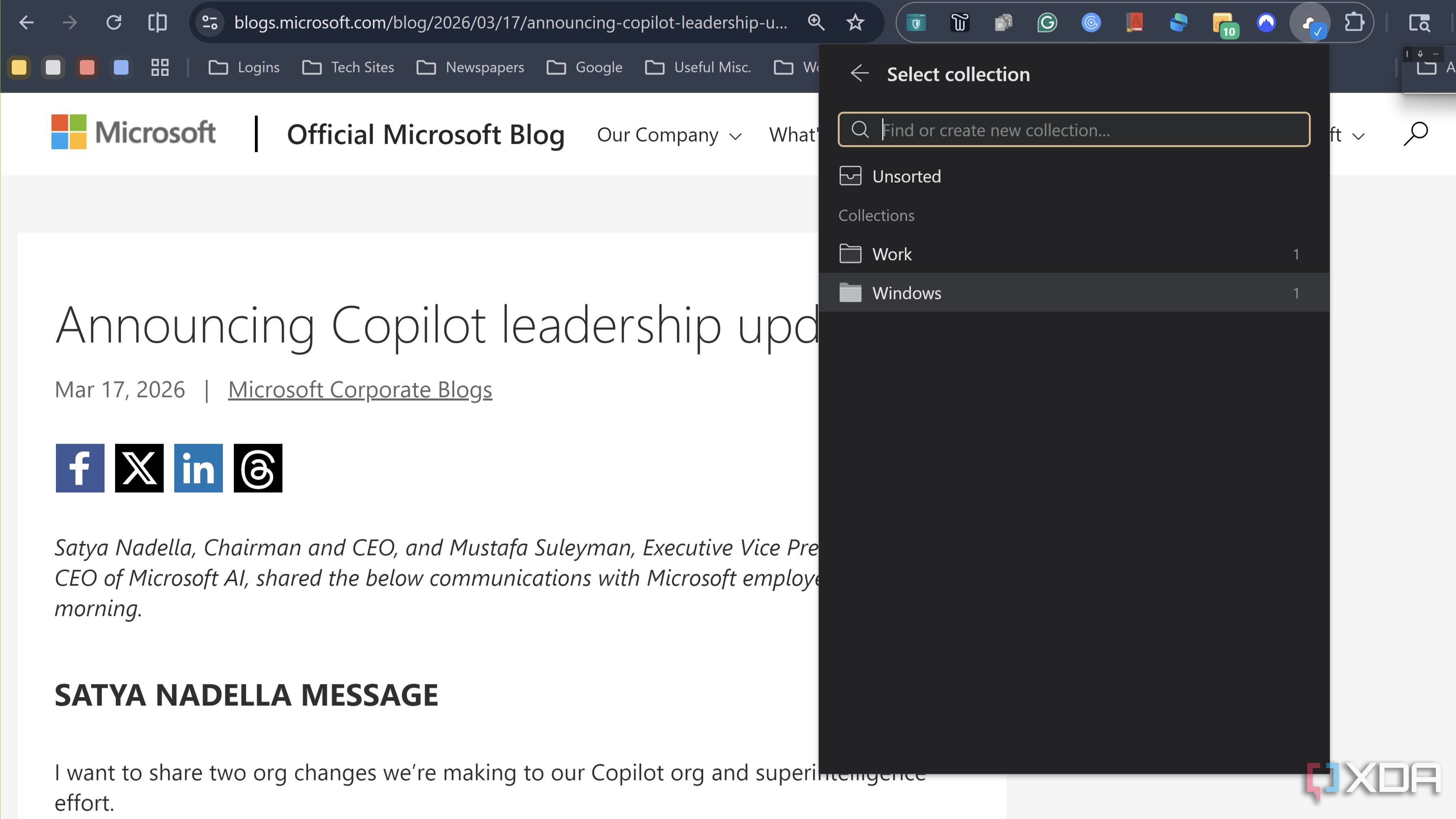The height and width of the screenshot is (819, 1456).
Task: Share the article on Threads
Action: tap(258, 468)
